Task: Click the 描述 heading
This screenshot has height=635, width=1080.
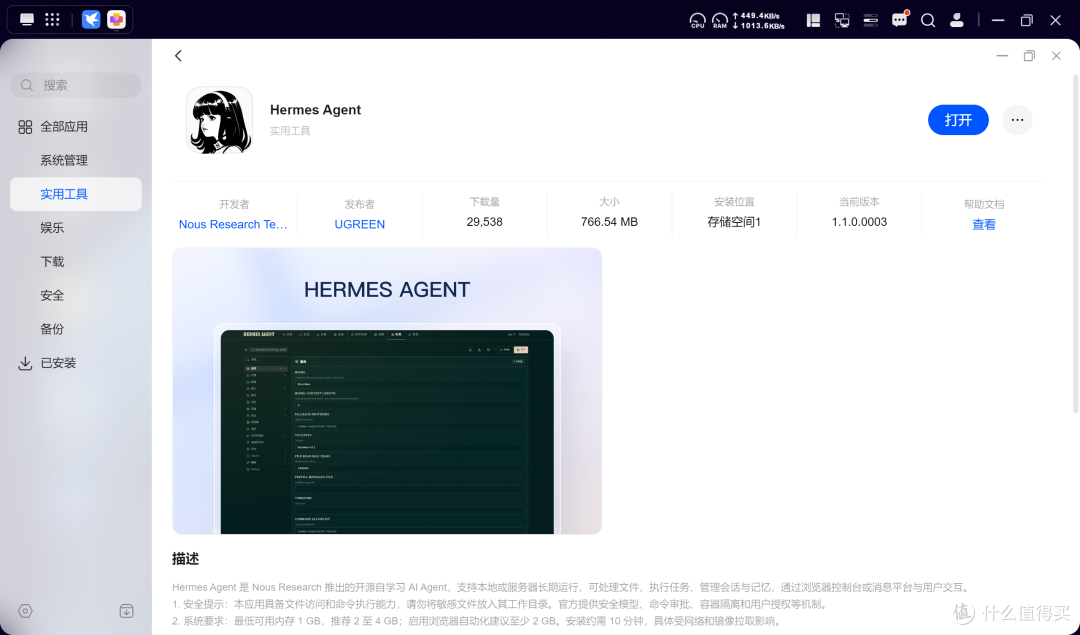Action: (x=185, y=559)
